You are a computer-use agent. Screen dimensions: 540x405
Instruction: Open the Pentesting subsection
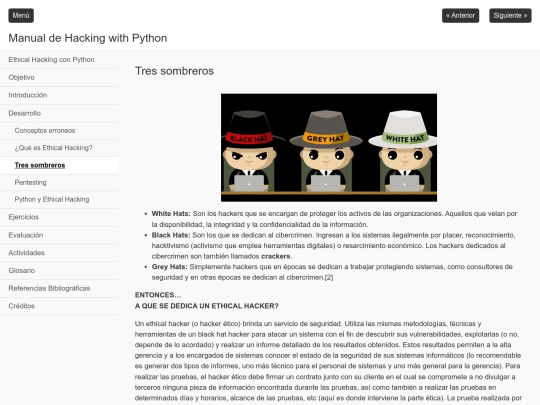(59, 183)
